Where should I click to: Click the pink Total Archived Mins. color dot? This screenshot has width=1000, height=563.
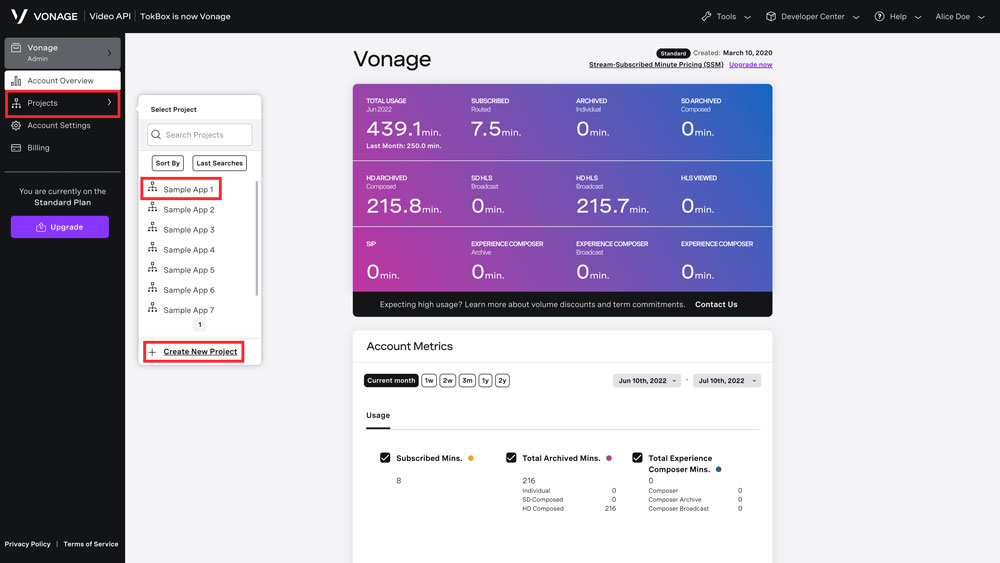(609, 458)
